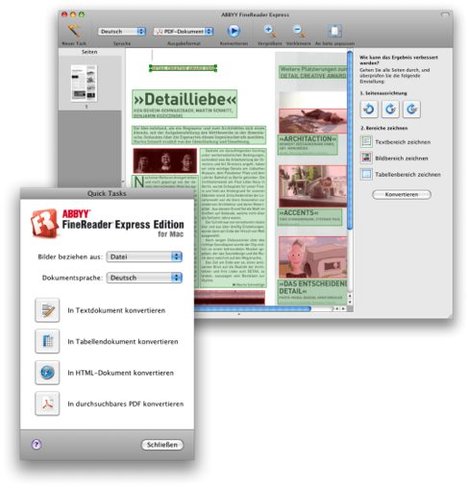Click the ABBYY FineReader logo icon
The image size is (469, 488).
pos(45,222)
